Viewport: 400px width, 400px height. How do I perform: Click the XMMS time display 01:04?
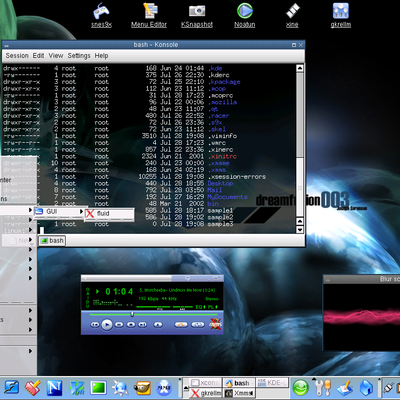click(x=119, y=292)
